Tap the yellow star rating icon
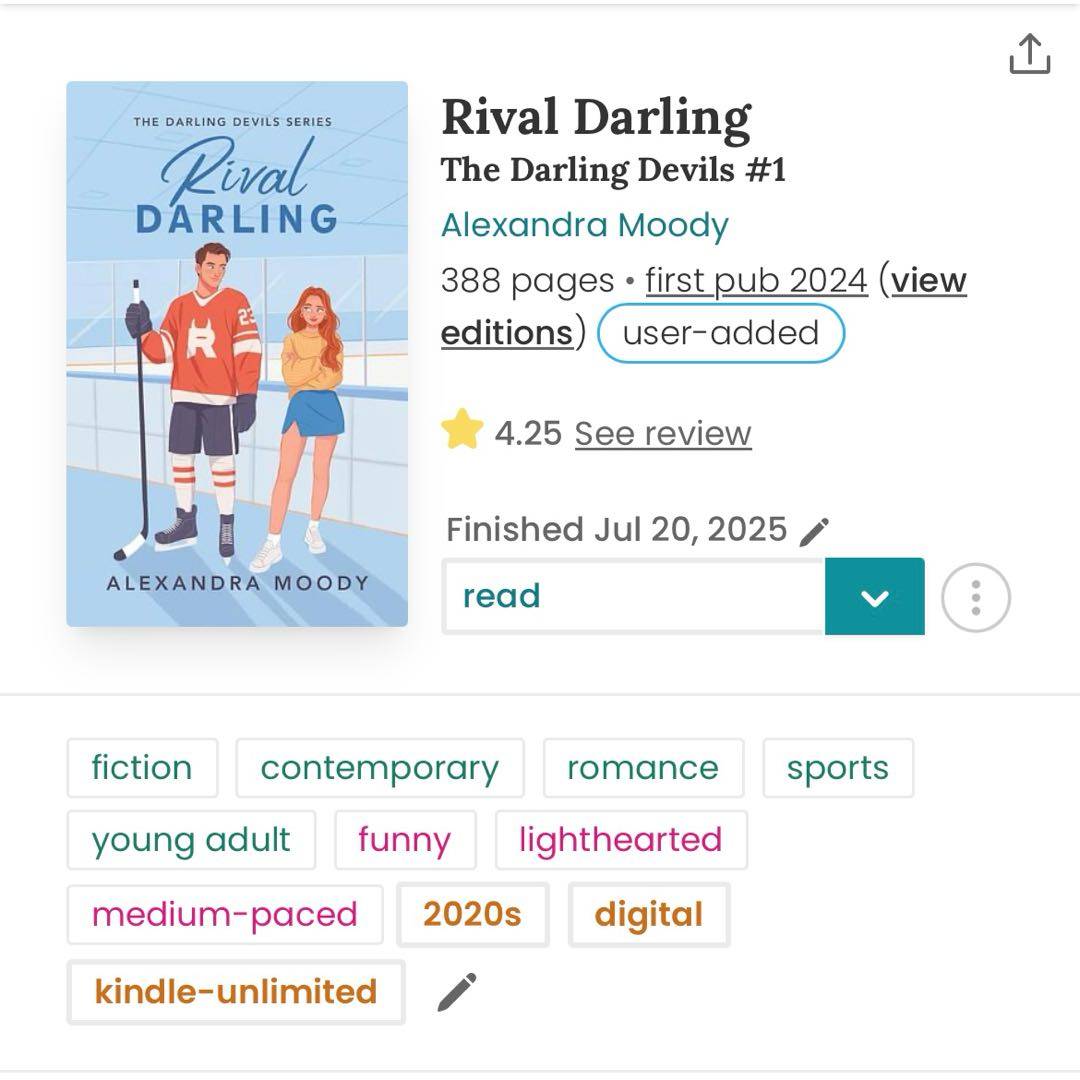This screenshot has width=1080, height=1080. pyautogui.click(x=462, y=432)
